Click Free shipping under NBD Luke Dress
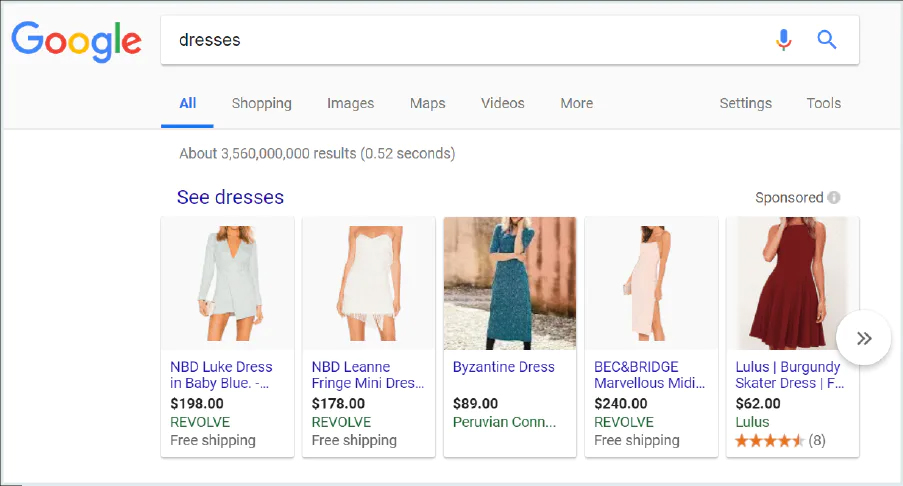The width and height of the screenshot is (903, 486). tap(213, 441)
